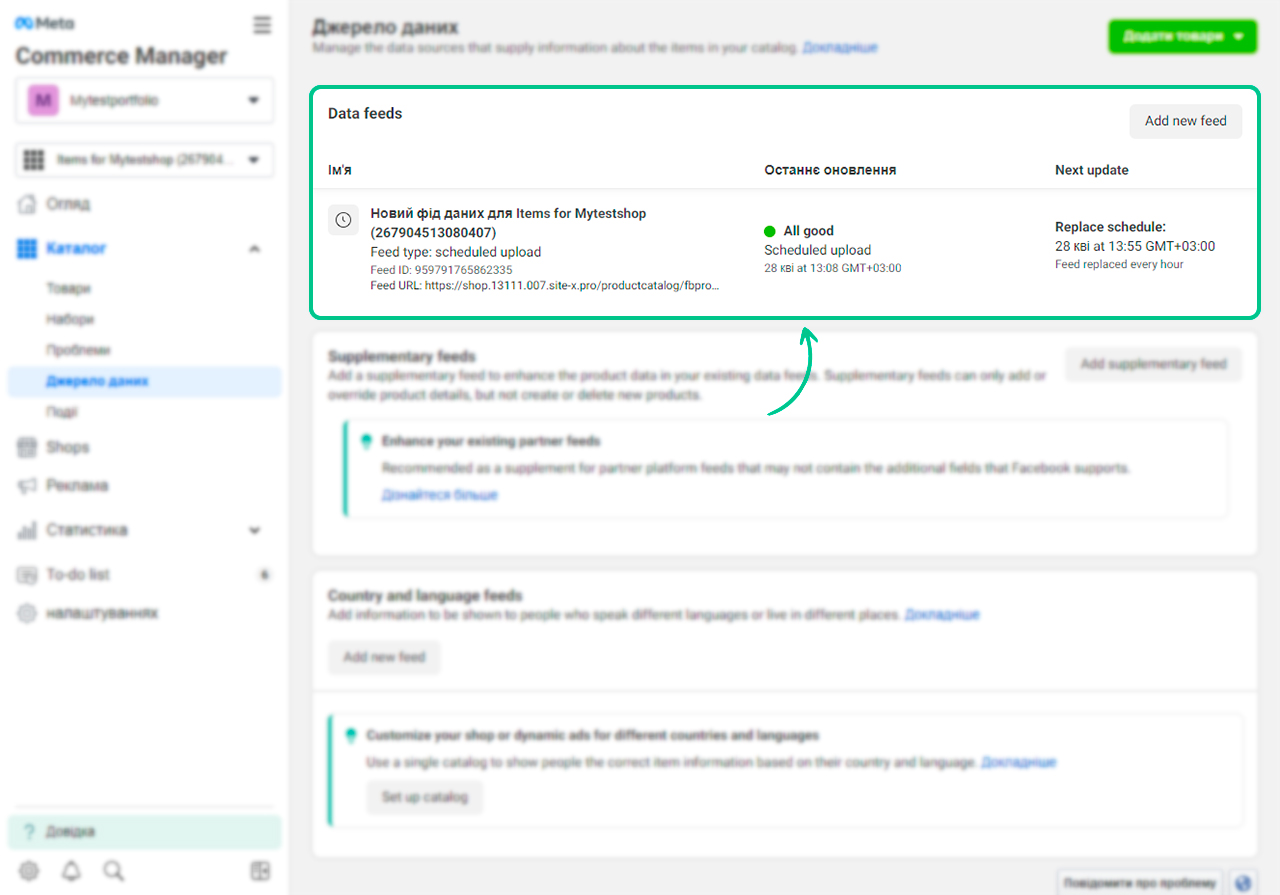
Task: Click the sidebar layout toggle icon
Action: (x=260, y=872)
